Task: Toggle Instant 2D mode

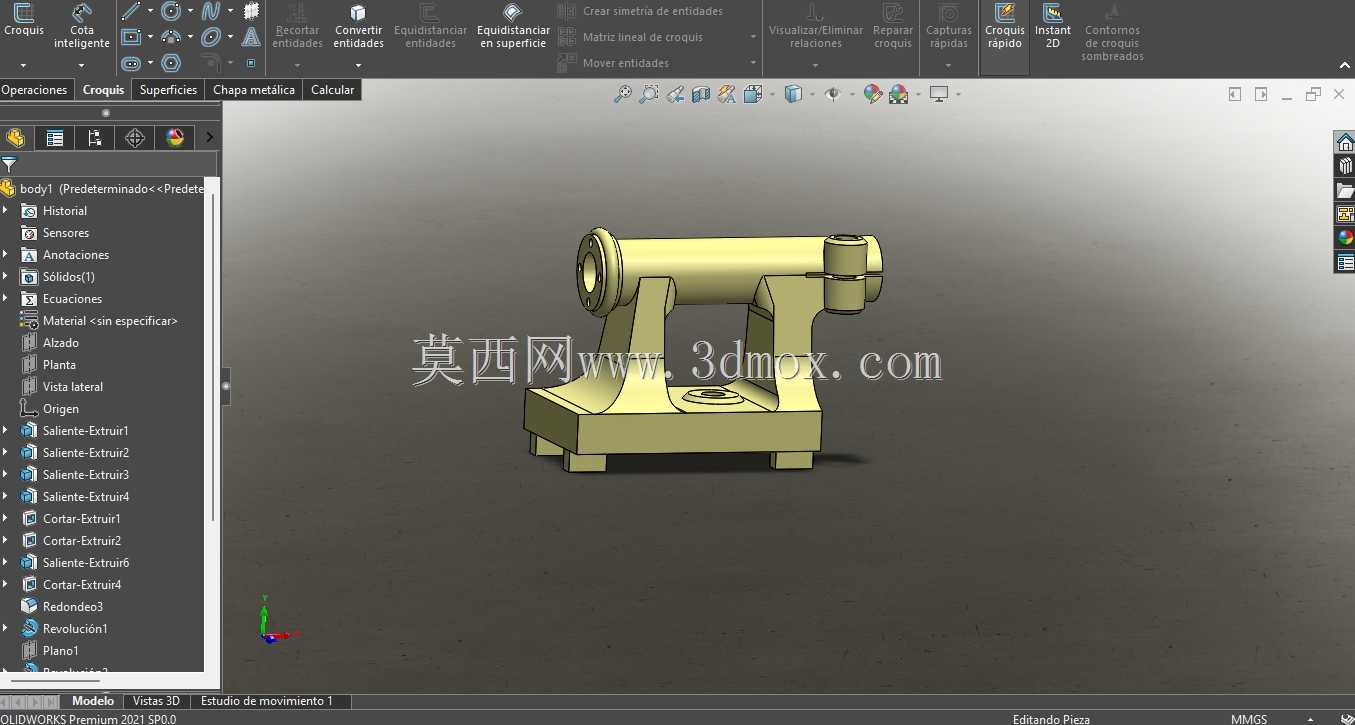Action: [x=1053, y=27]
